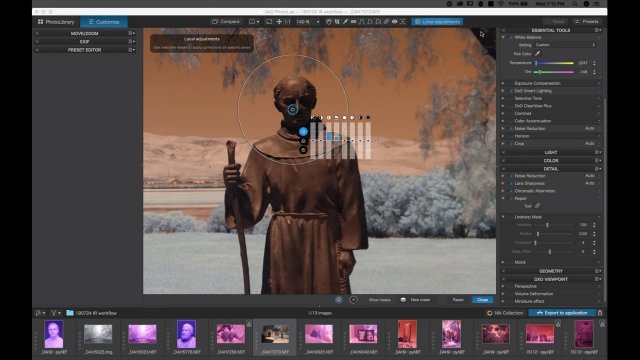
Task: Open ESSENTIAL TOOLS palette menu icon
Action: (598, 30)
